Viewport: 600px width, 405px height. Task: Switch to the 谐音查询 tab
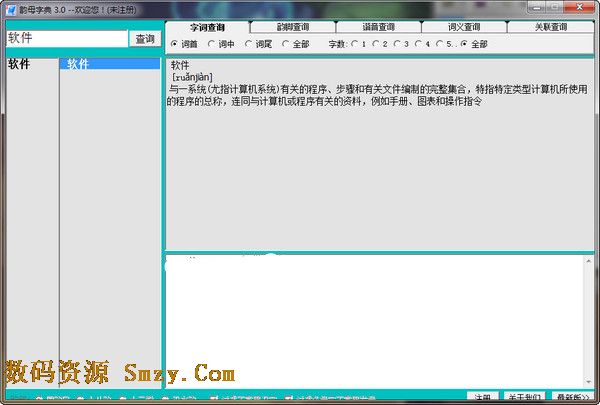coord(378,27)
